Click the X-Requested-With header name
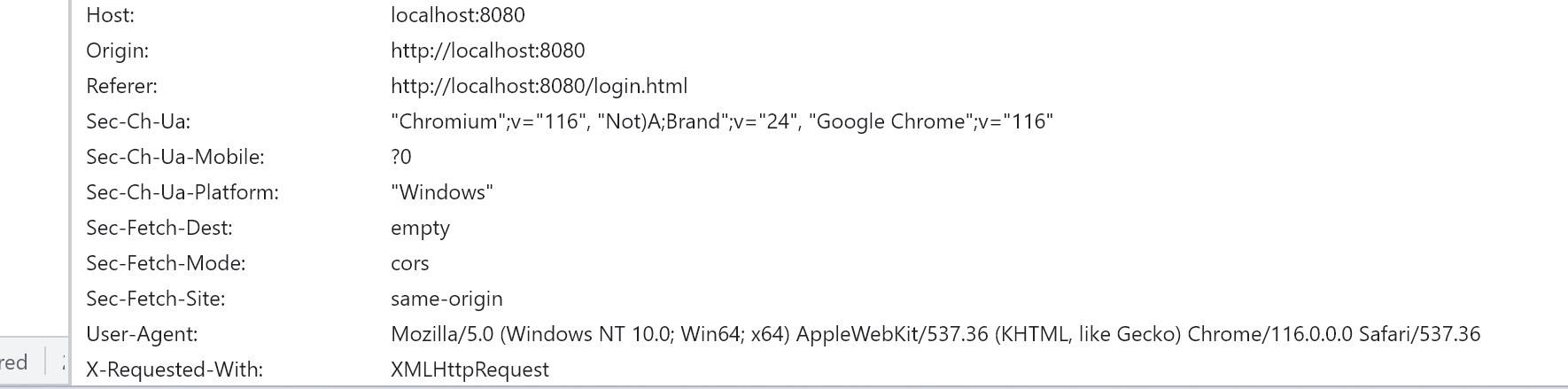This screenshot has width=1568, height=389. point(175,370)
